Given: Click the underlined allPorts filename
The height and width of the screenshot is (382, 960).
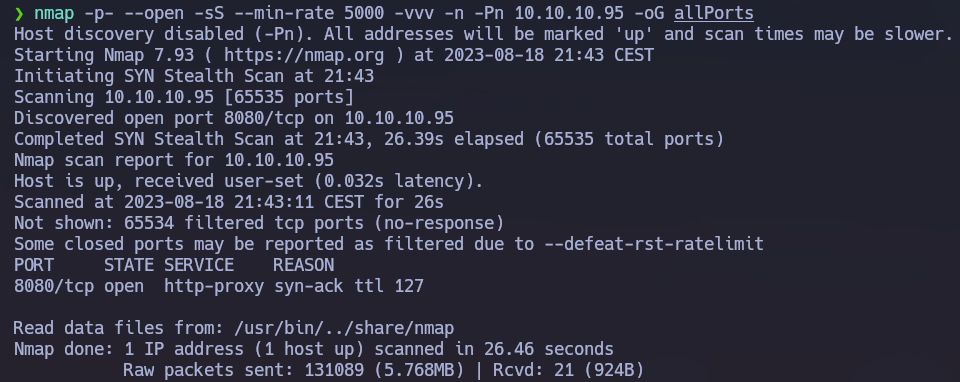Looking at the screenshot, I should point(714,13).
